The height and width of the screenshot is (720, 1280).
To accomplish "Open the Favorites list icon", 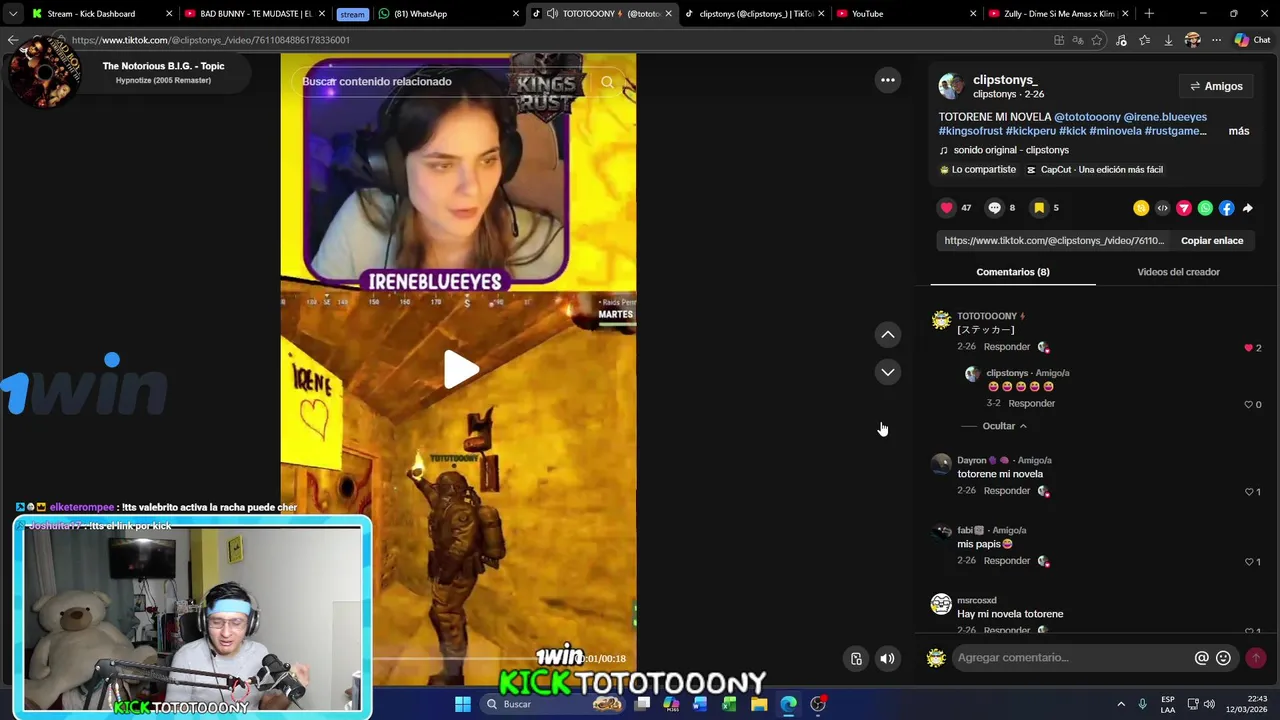I will (x=1145, y=40).
